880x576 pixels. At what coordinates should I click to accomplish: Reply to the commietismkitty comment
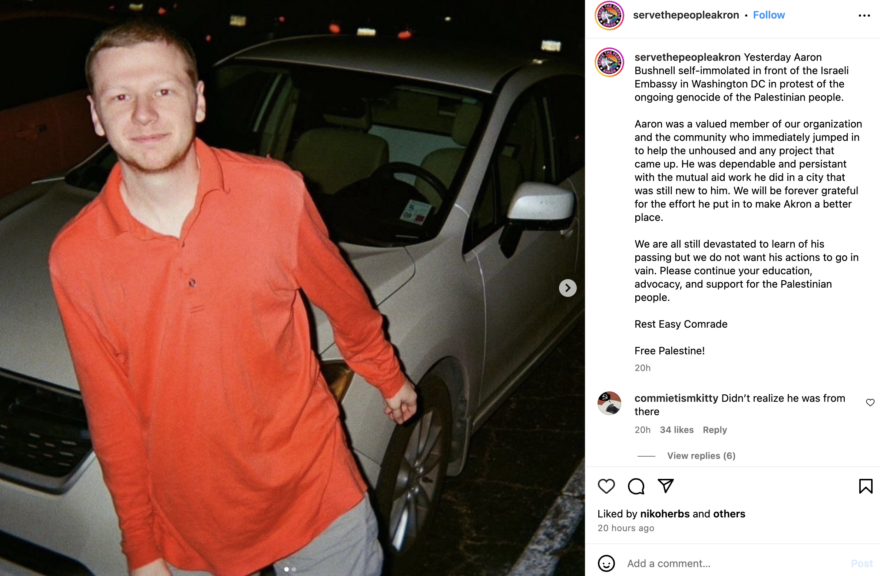coord(714,430)
